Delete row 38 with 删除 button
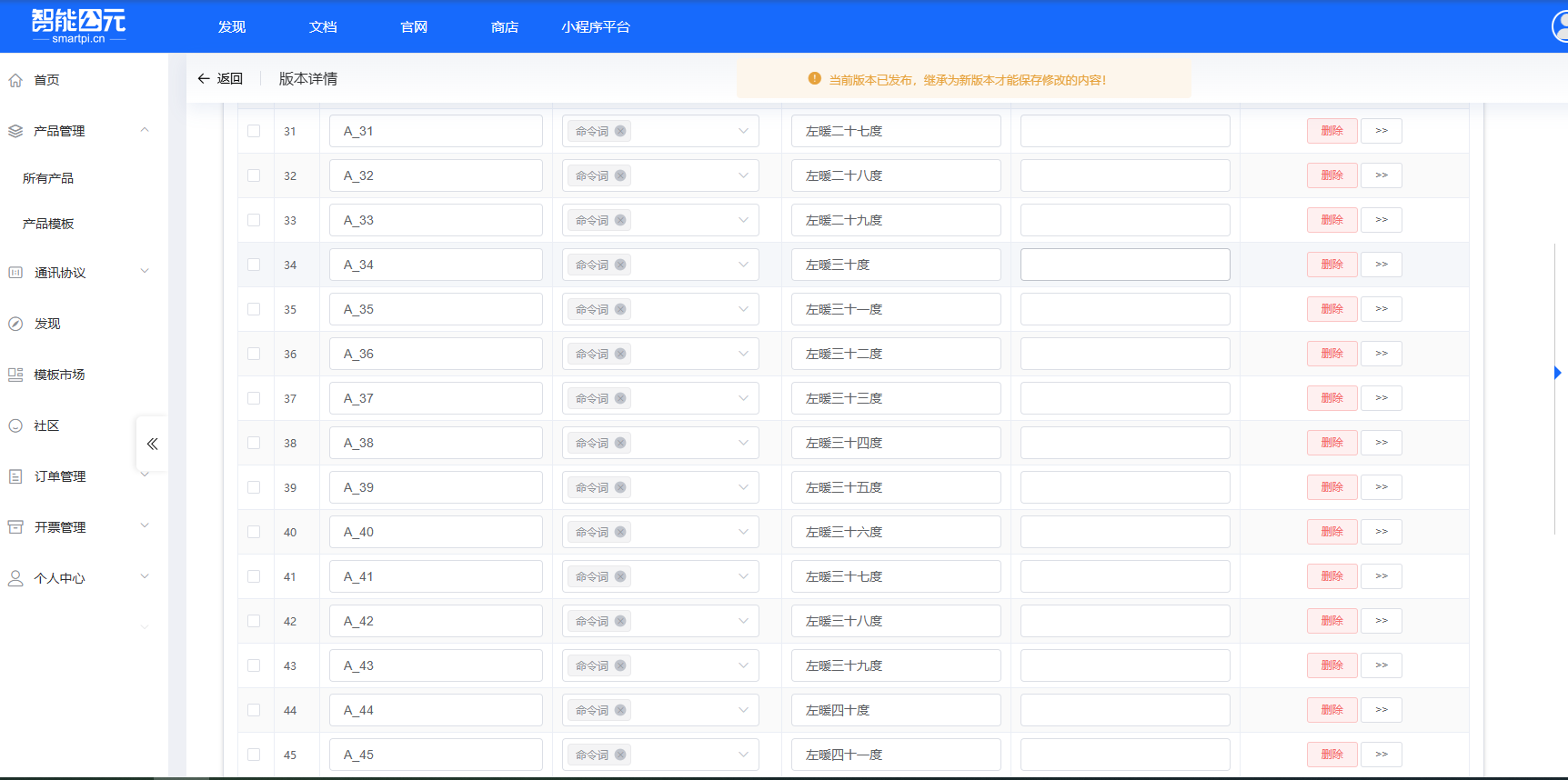This screenshot has width=1568, height=780. [x=1332, y=443]
